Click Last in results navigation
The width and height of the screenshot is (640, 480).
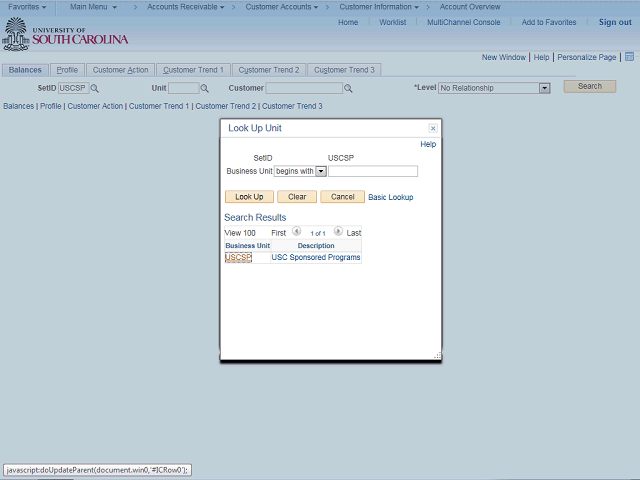[353, 233]
